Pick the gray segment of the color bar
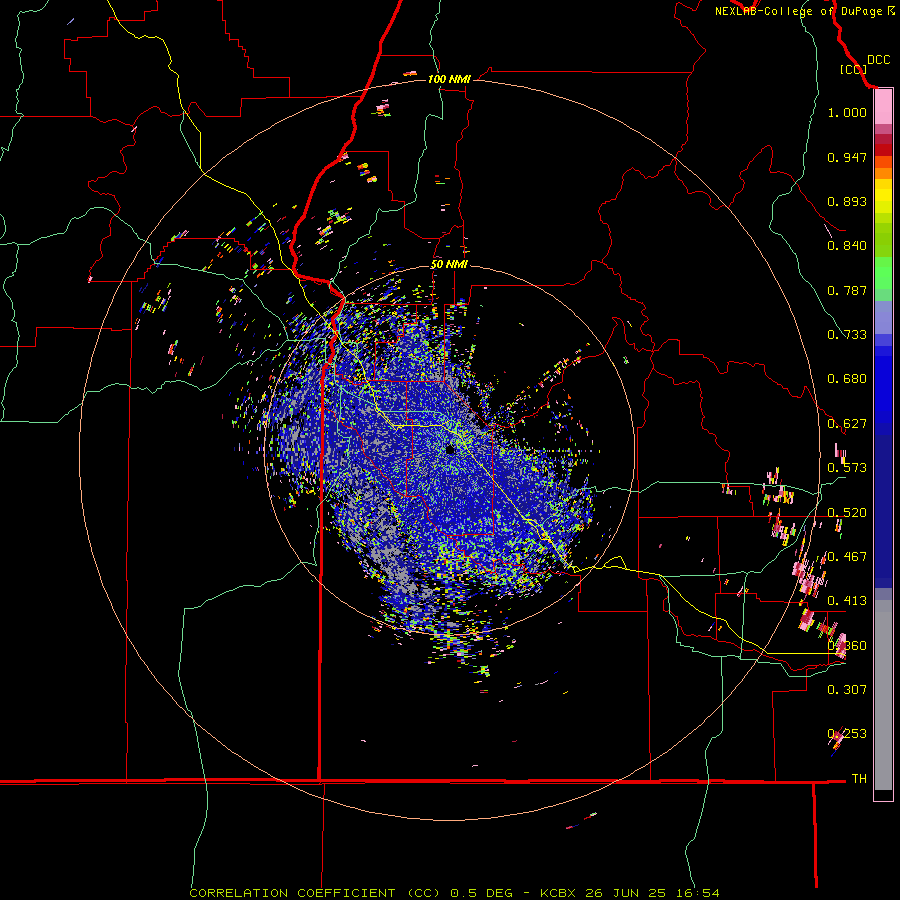The image size is (900, 900). 883,695
